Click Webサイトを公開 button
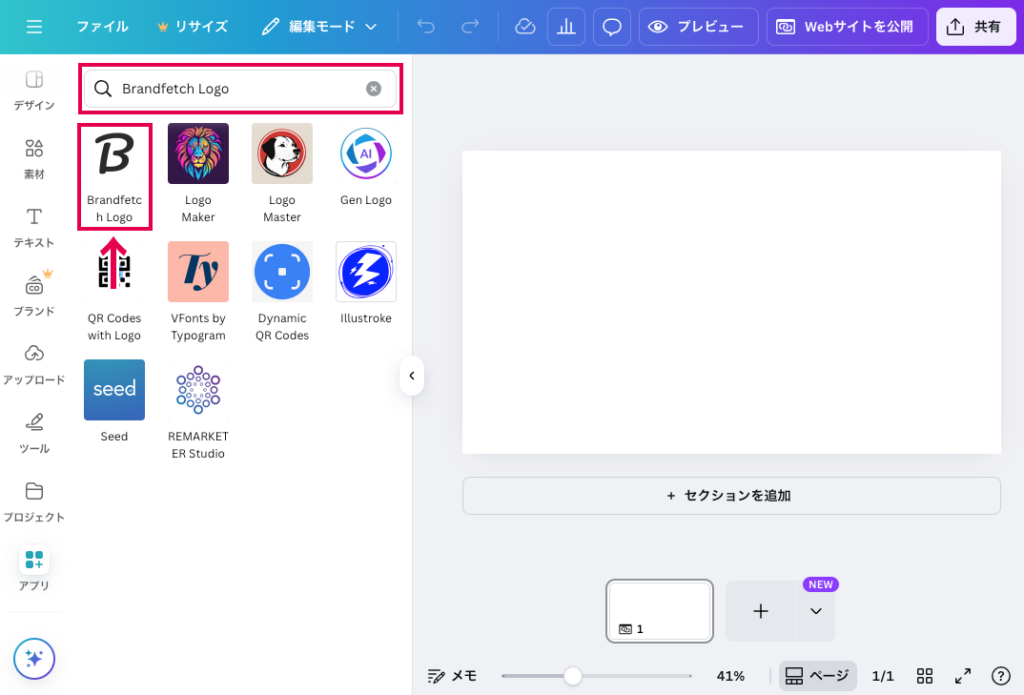1024x695 pixels. point(846,27)
